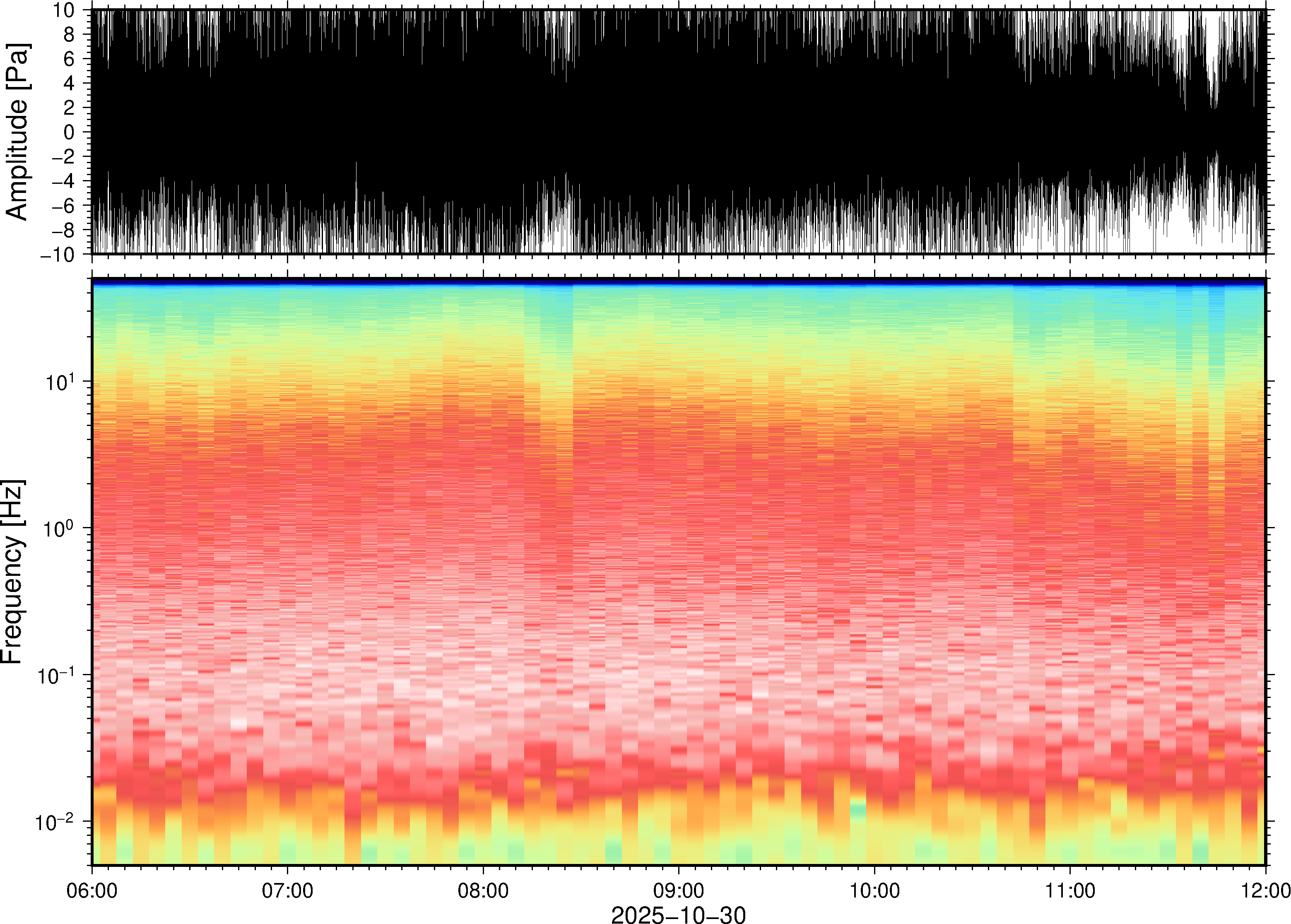Click the 10¹ frequency tick label
This screenshot has height=924, width=1291.
coord(59,382)
